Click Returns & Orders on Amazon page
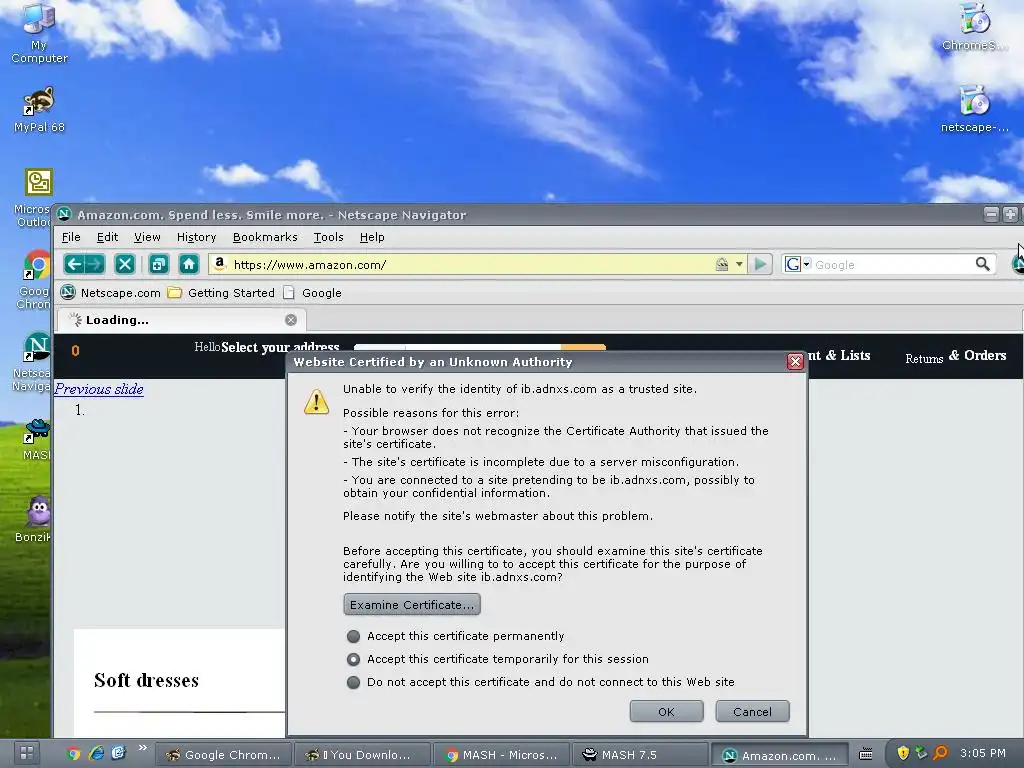The width and height of the screenshot is (1024, 768). pyautogui.click(x=955, y=357)
